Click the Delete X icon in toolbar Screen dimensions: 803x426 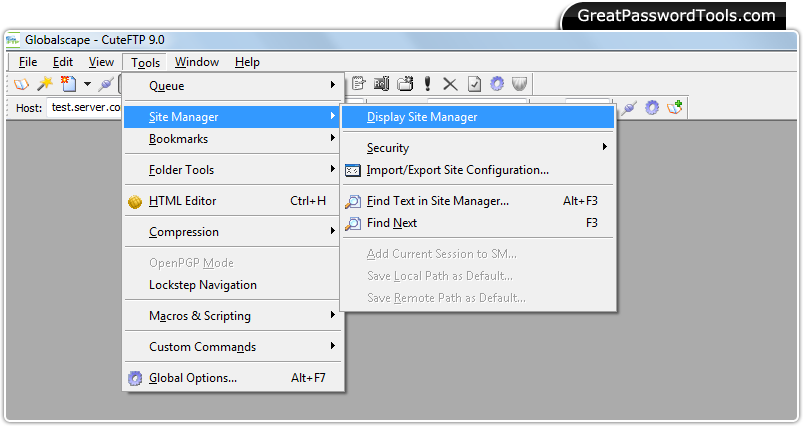450,84
